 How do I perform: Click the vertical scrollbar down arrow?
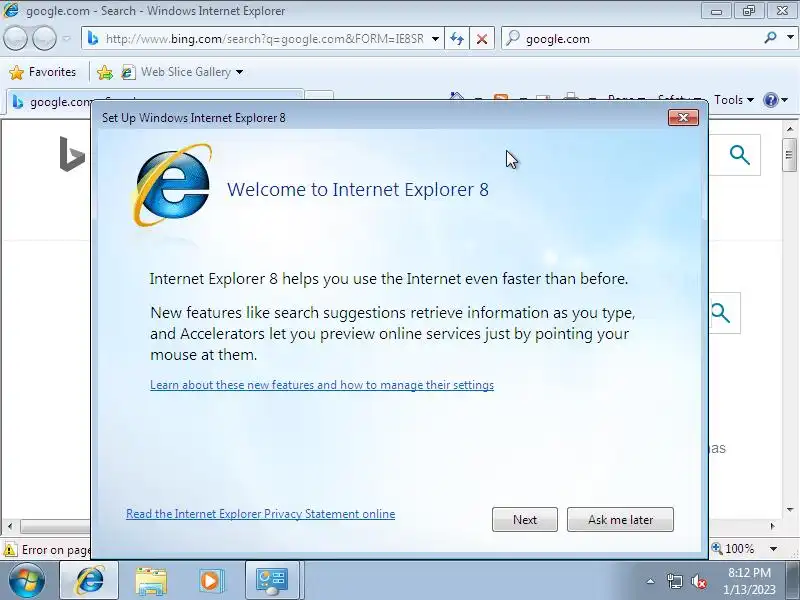790,509
